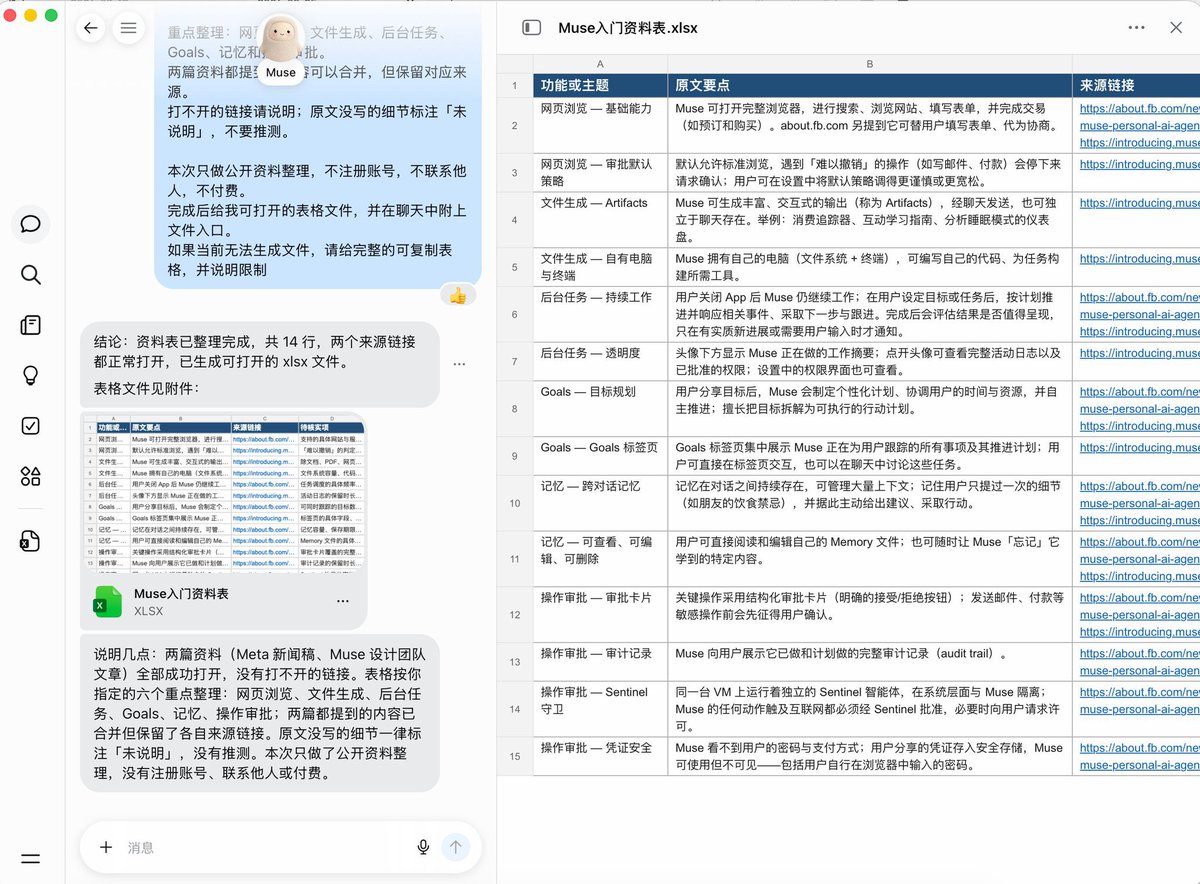Open the about.fb.com link in row 2
Viewport: 1200px width, 884px height.
click(x=1139, y=108)
